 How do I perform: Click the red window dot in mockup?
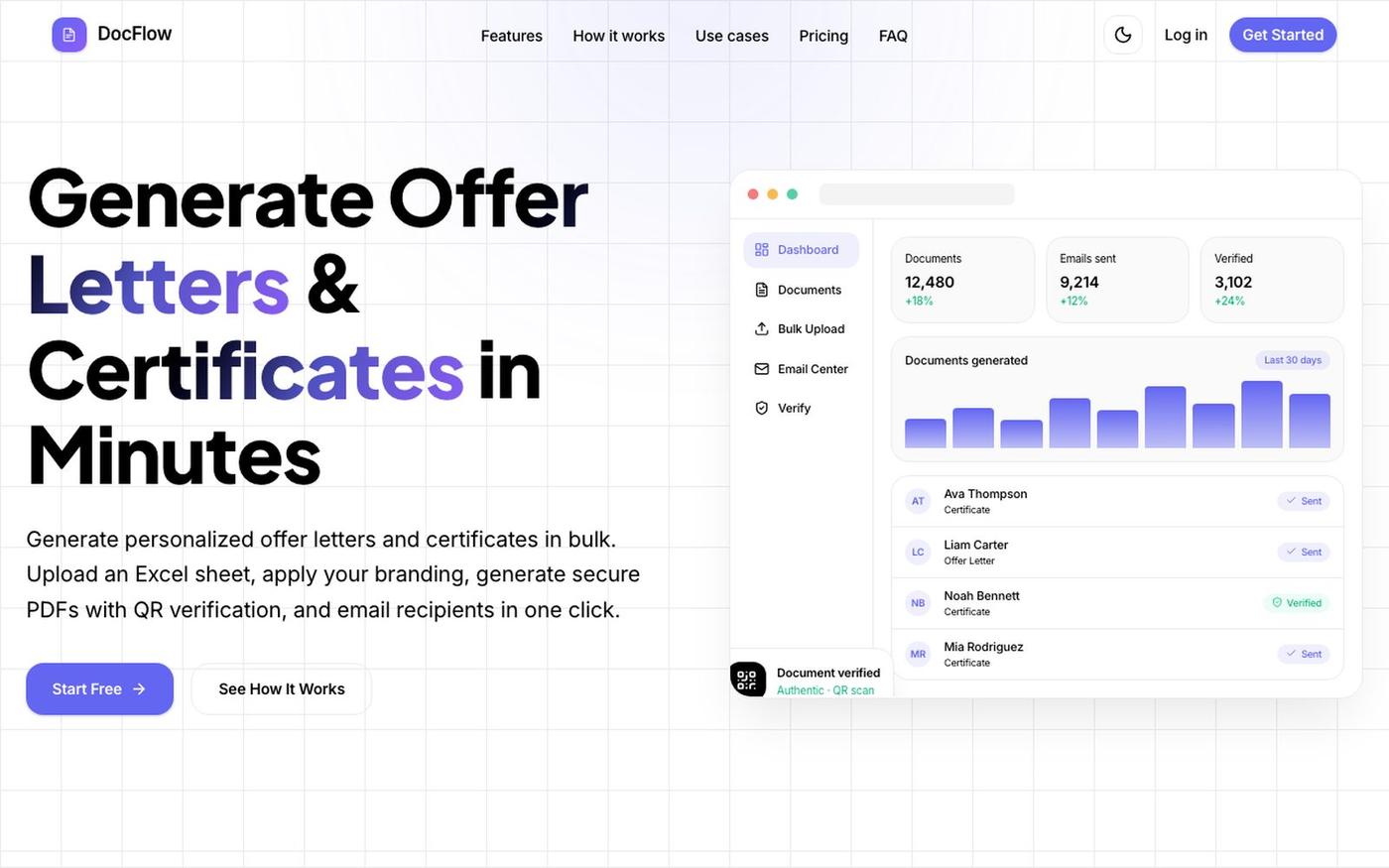point(753,194)
